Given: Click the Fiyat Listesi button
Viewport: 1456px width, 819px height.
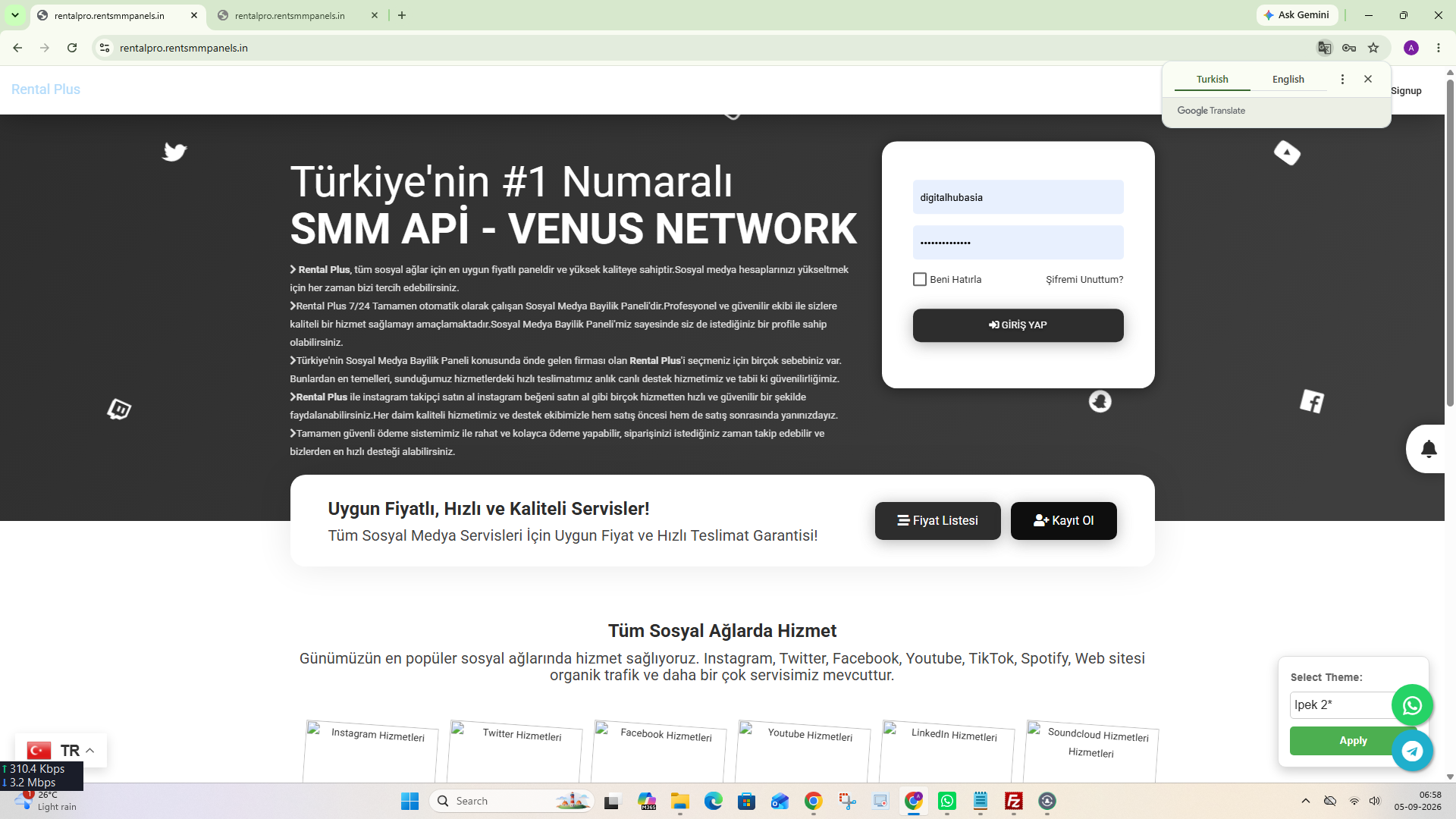Looking at the screenshot, I should 937,521.
